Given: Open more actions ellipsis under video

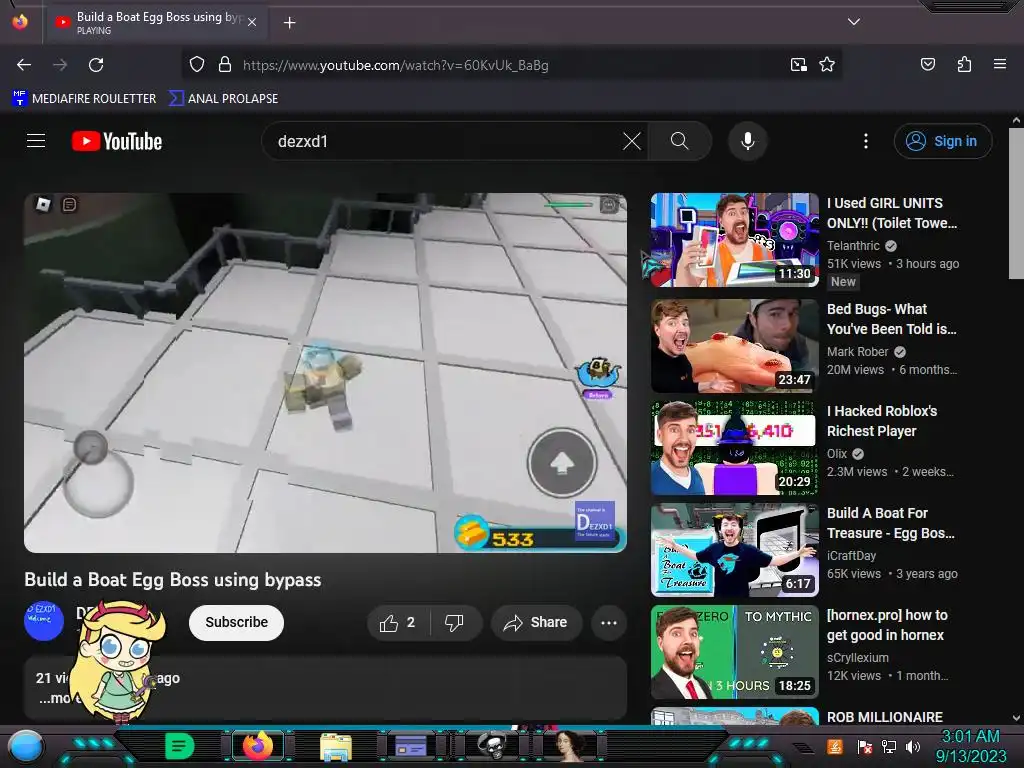Looking at the screenshot, I should (609, 623).
